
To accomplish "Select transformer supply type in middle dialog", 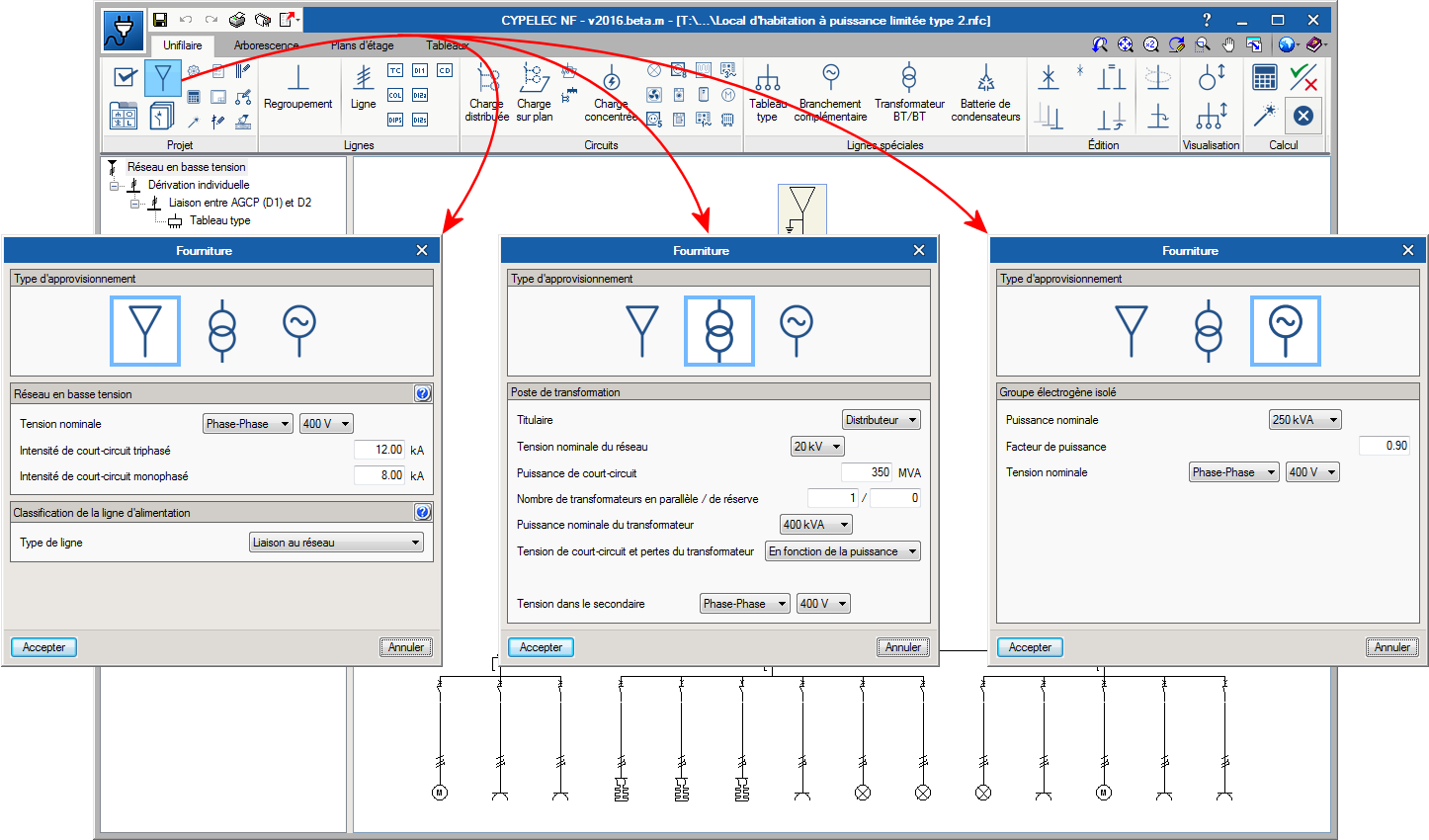I will pyautogui.click(x=718, y=331).
